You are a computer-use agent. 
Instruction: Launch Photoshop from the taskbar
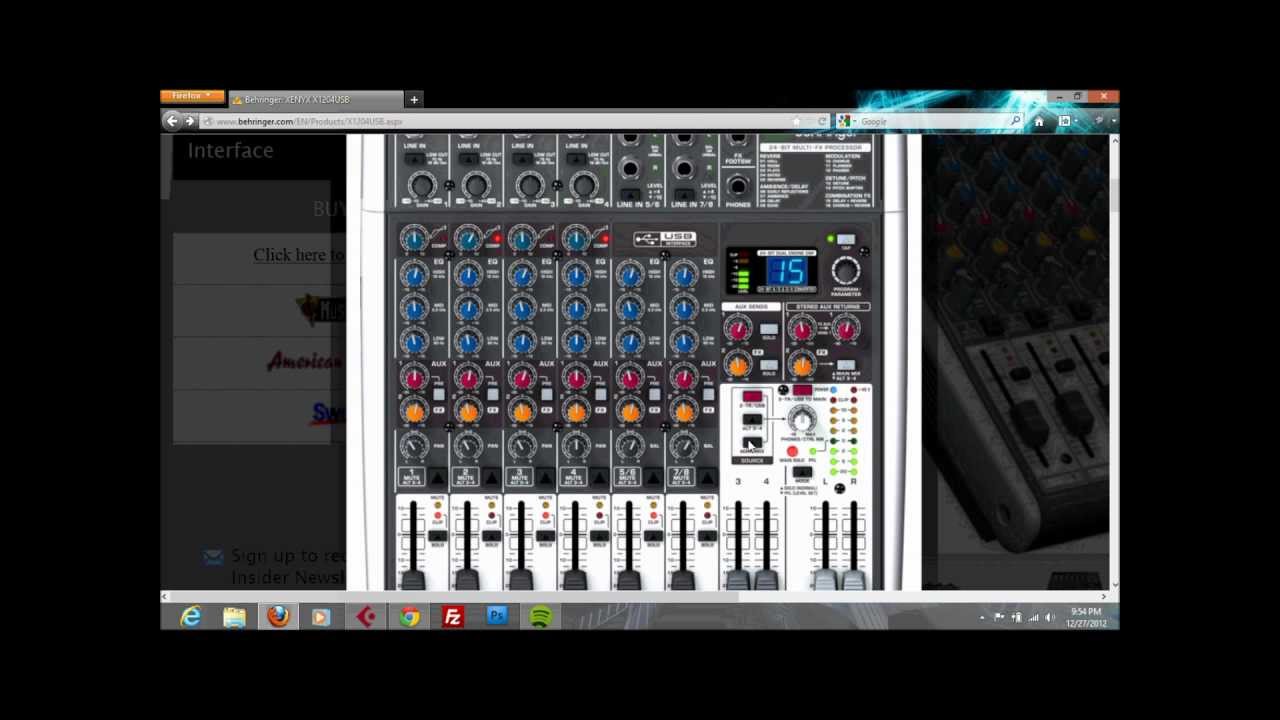pyautogui.click(x=497, y=617)
